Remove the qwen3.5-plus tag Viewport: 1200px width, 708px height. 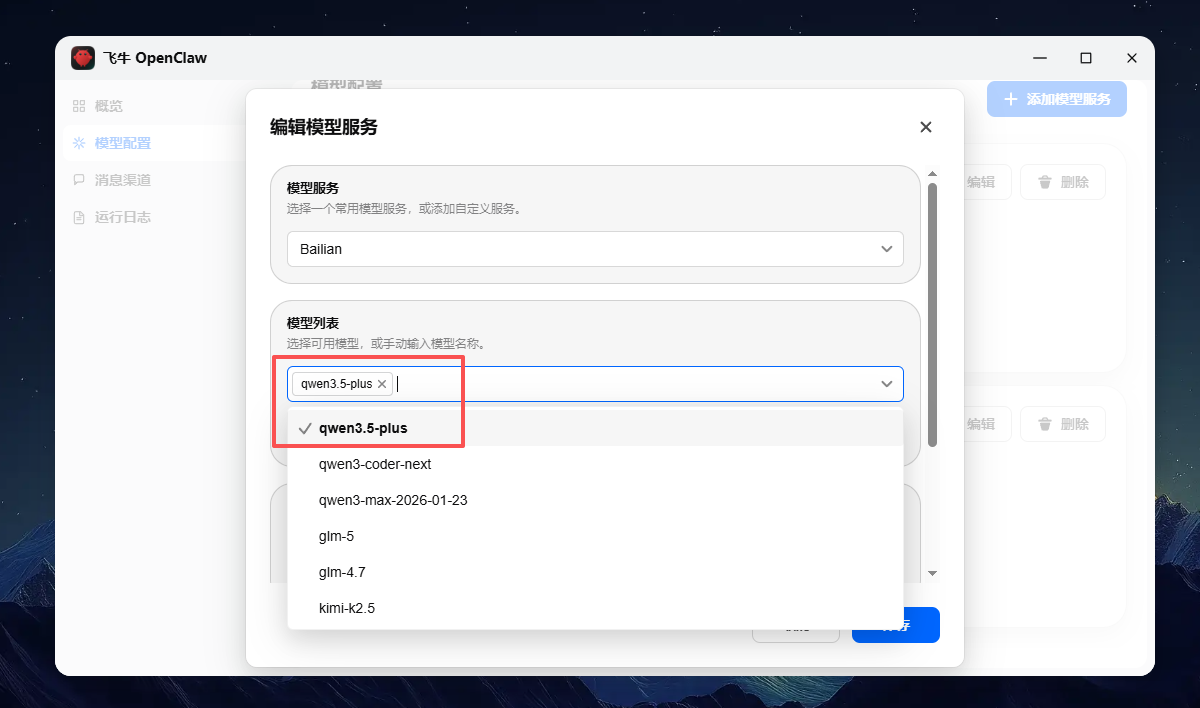pos(382,384)
